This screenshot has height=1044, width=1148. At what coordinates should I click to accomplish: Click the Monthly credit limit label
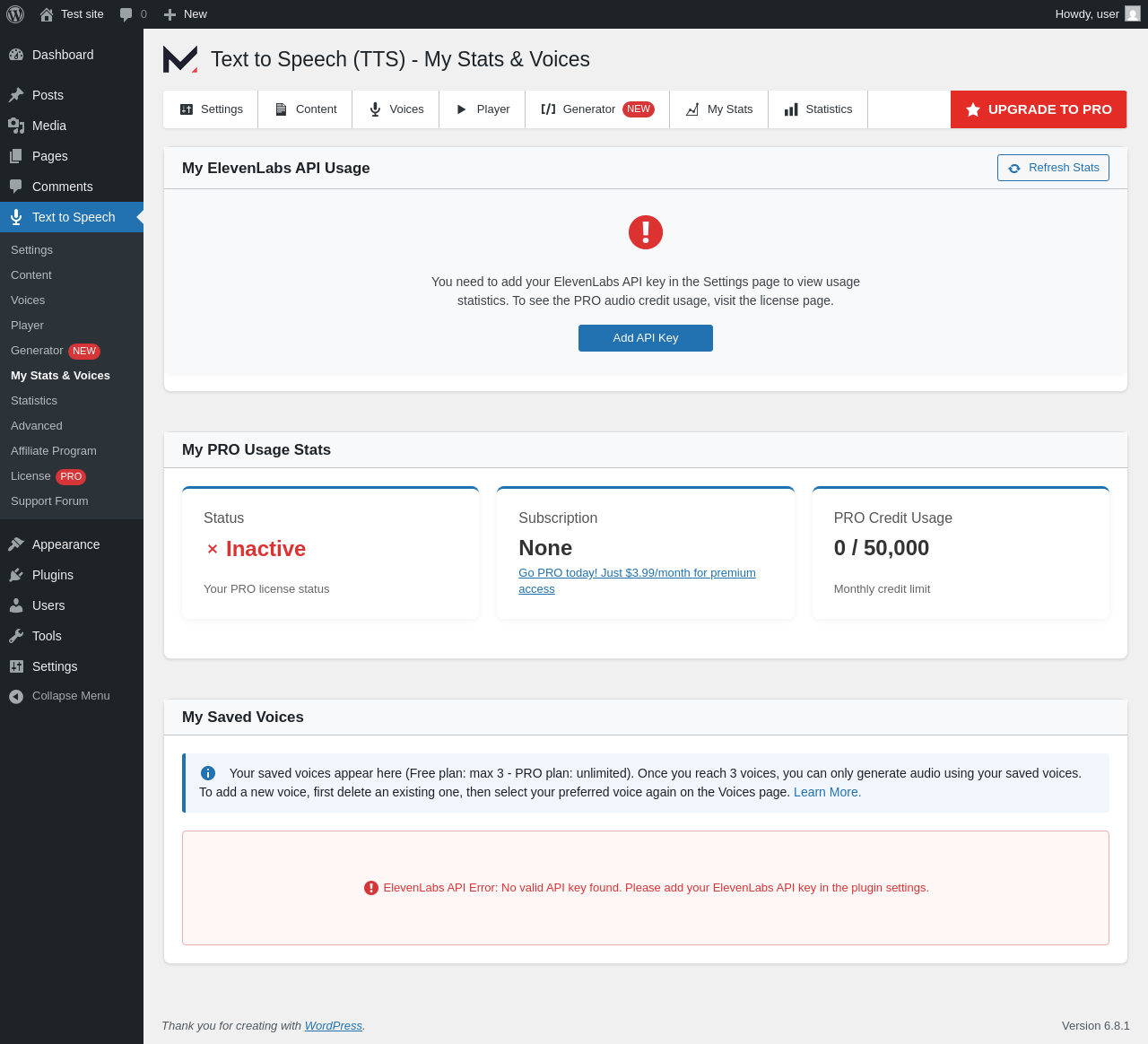point(882,589)
